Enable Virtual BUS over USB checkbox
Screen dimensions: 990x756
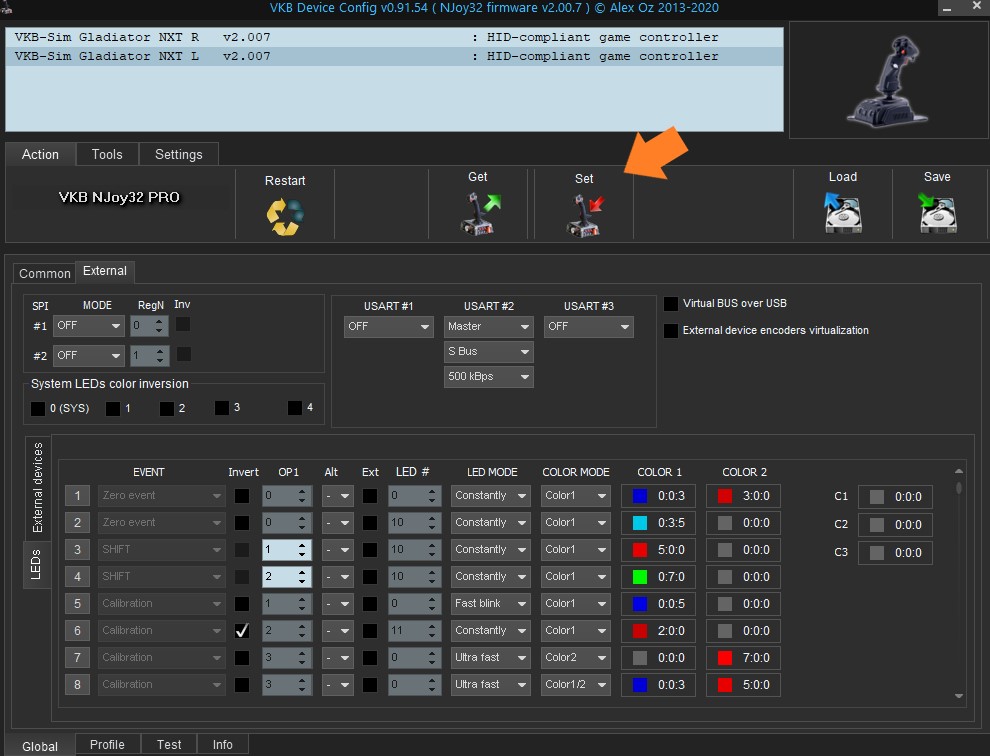(671, 304)
